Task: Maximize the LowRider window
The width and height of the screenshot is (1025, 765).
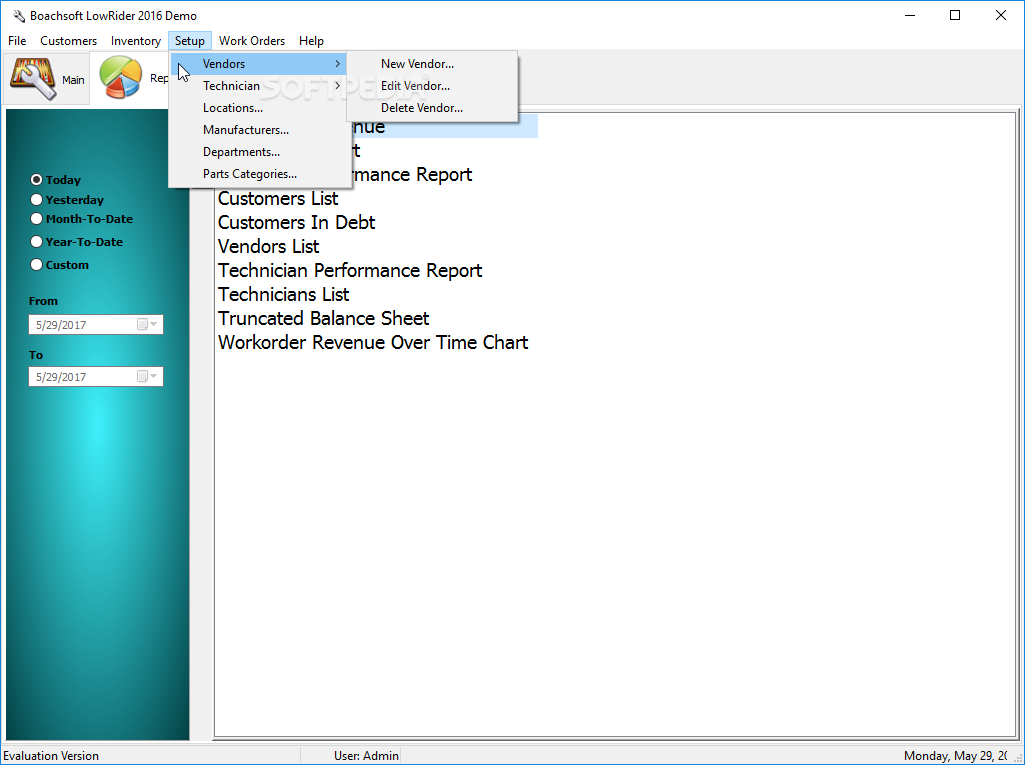Action: click(955, 15)
